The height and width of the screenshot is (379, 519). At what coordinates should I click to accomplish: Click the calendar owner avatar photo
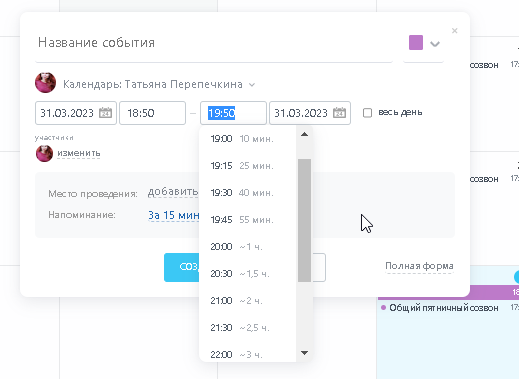[45, 83]
